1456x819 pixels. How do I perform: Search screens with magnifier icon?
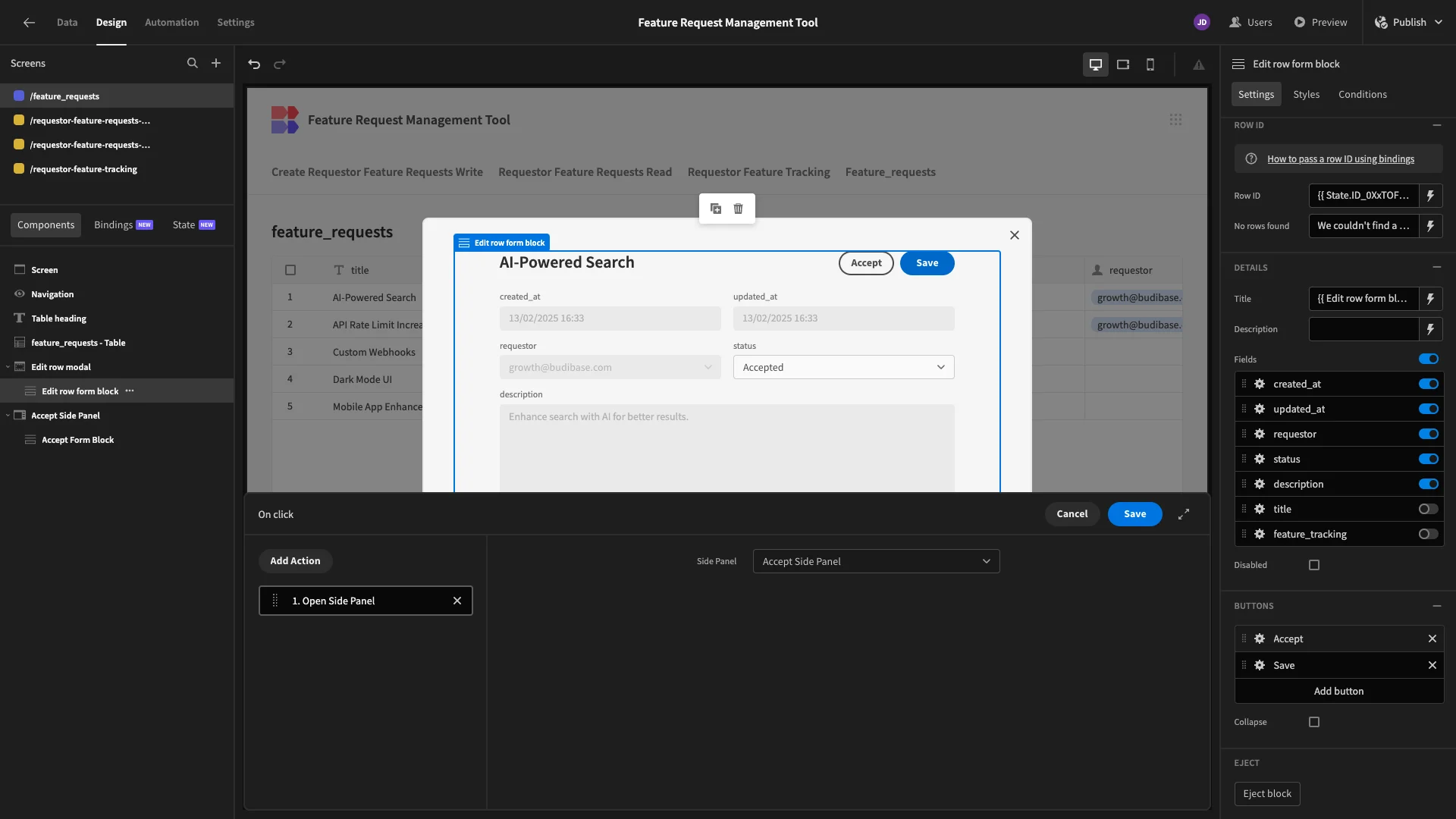point(192,63)
